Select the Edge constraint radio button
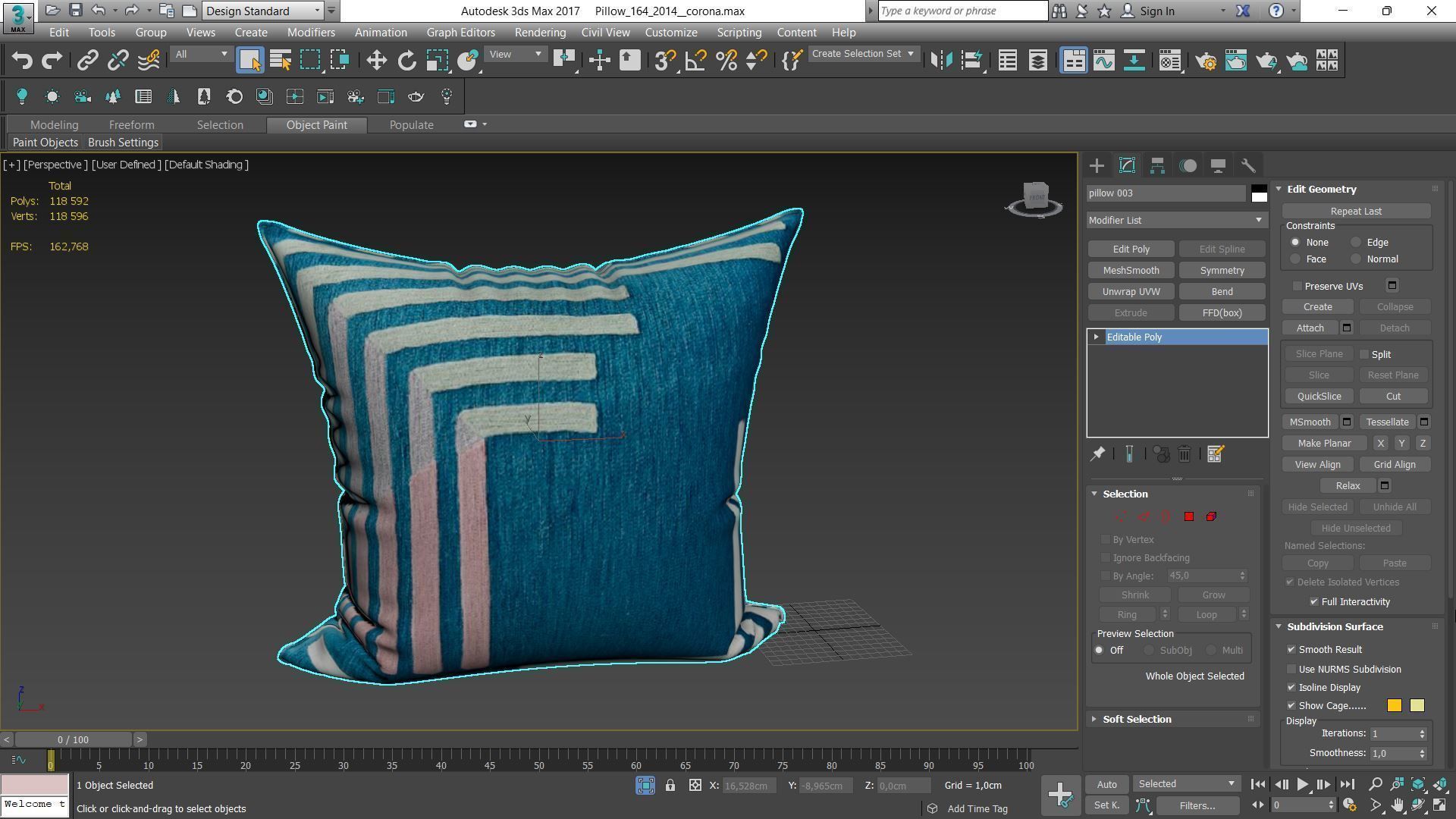The image size is (1456, 819). (x=1356, y=243)
